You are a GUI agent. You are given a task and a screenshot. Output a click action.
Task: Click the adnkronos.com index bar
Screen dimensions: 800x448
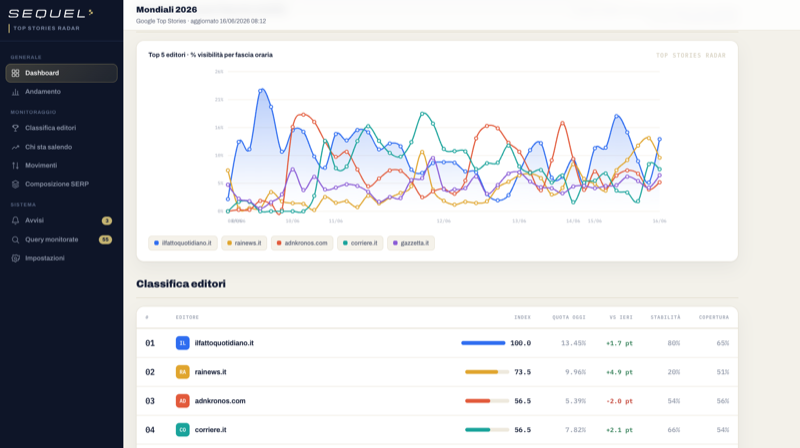[x=487, y=401]
